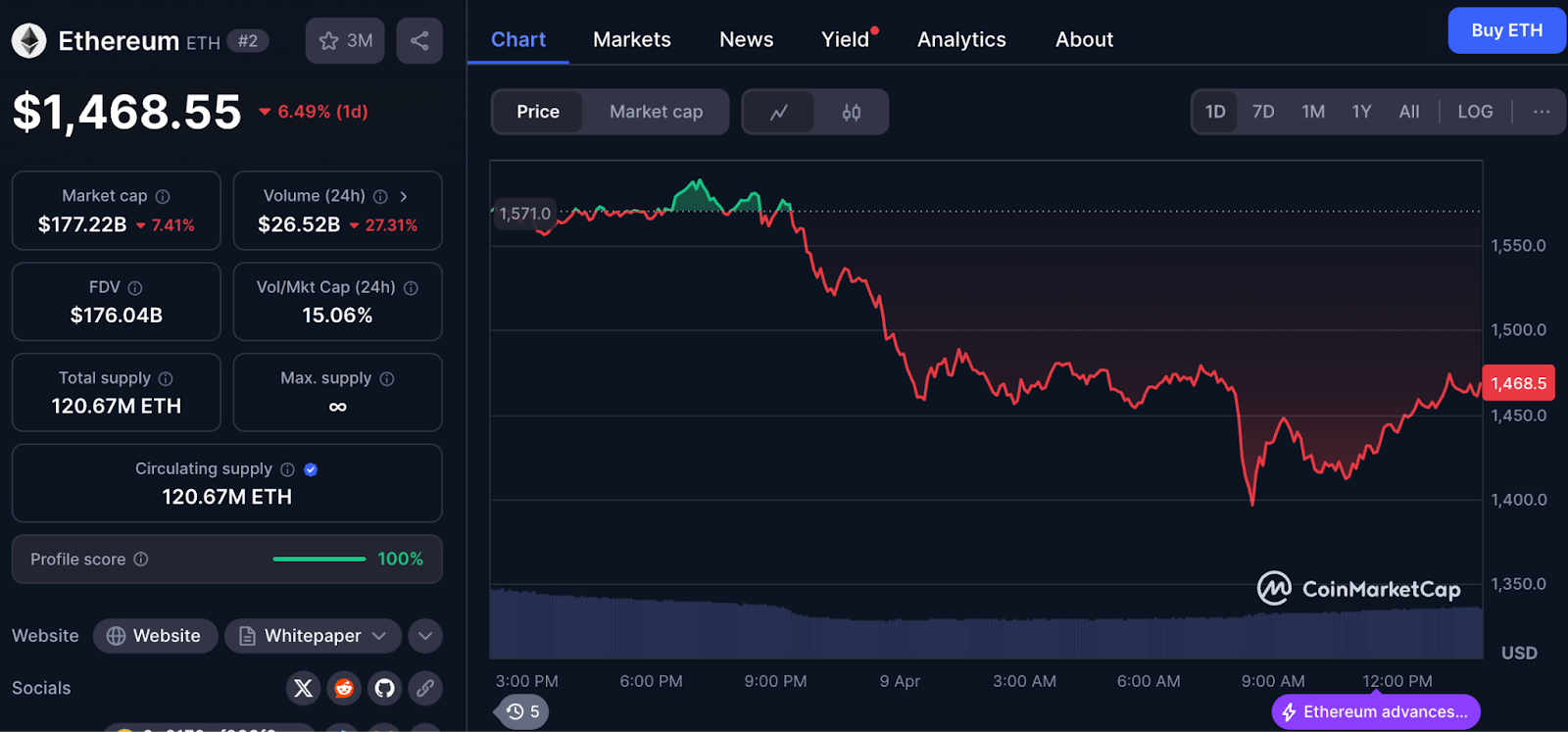Open chart more options ellipsis menu
1568x732 pixels.
1542,112
